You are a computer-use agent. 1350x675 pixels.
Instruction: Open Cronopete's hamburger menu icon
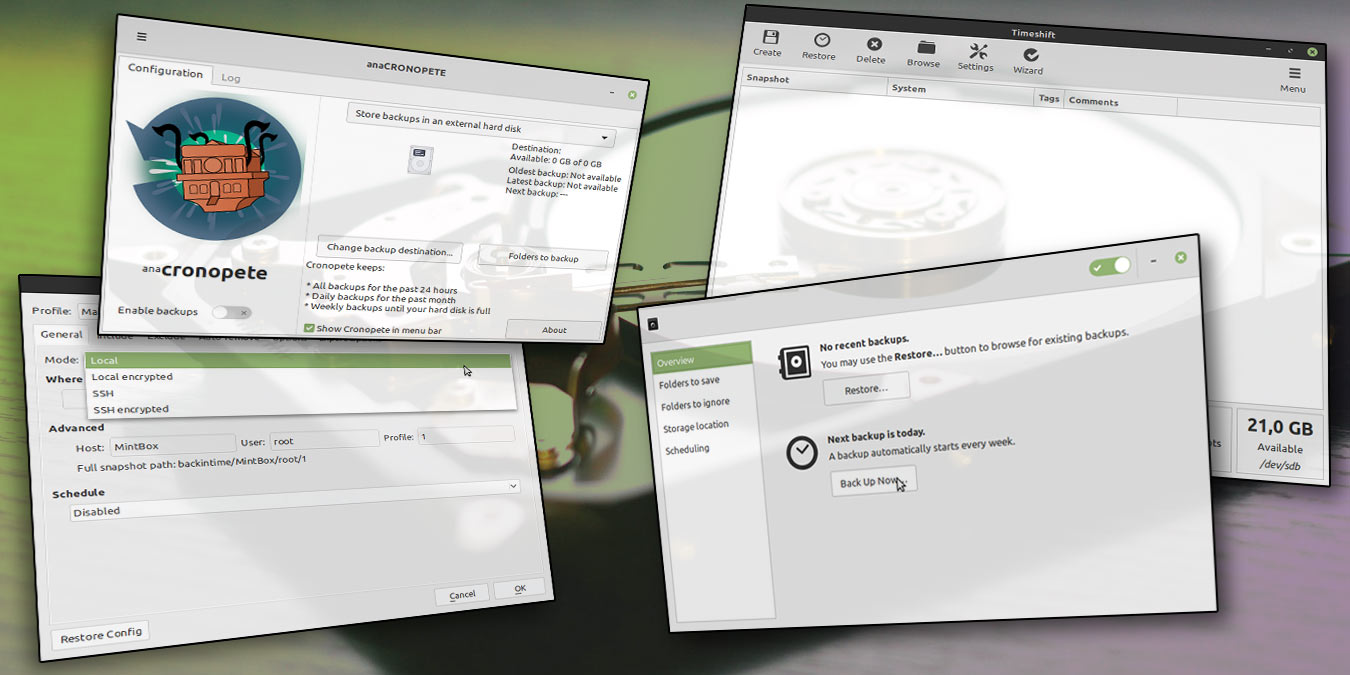(x=141, y=36)
